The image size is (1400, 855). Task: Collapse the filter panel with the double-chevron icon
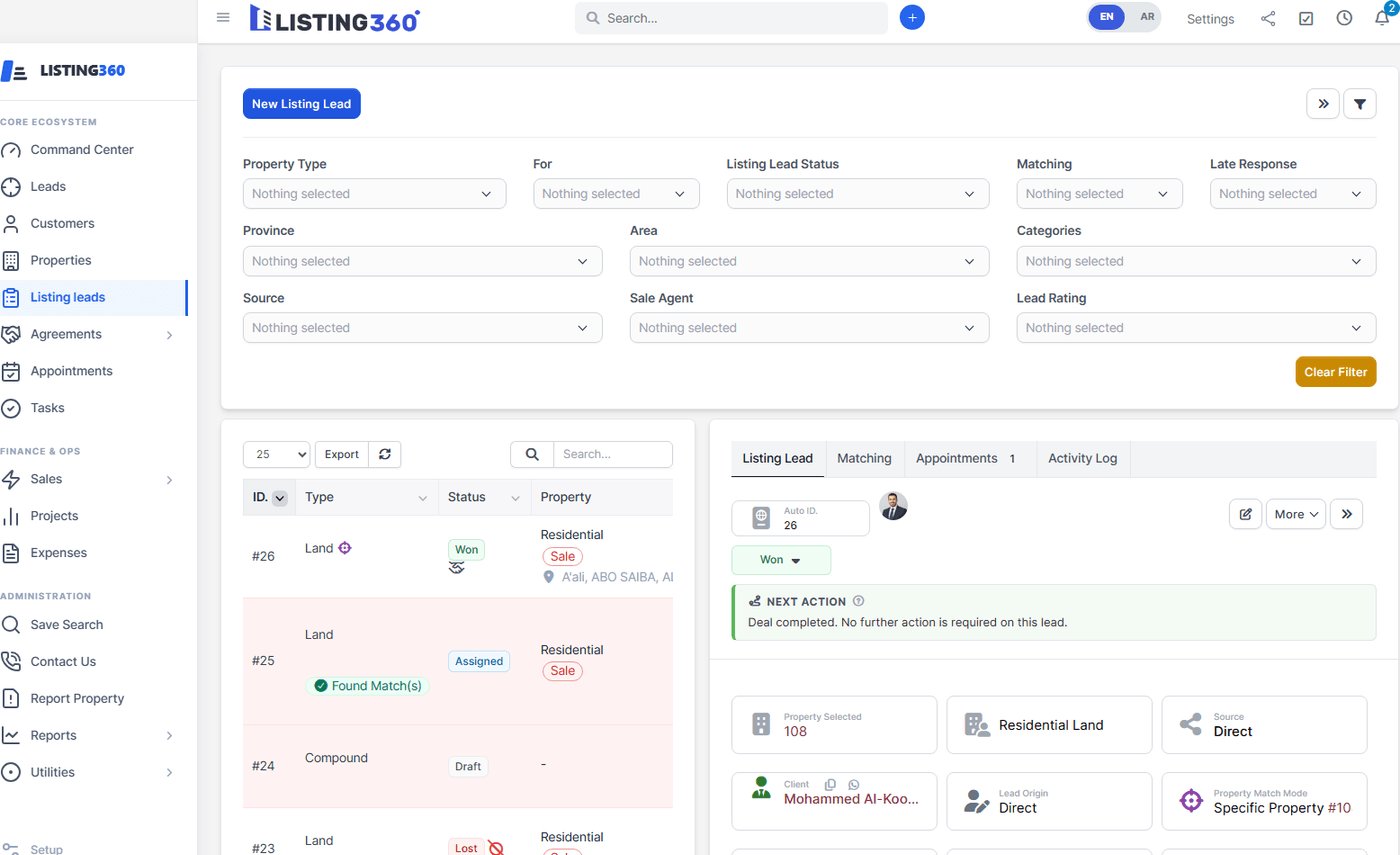pos(1323,103)
